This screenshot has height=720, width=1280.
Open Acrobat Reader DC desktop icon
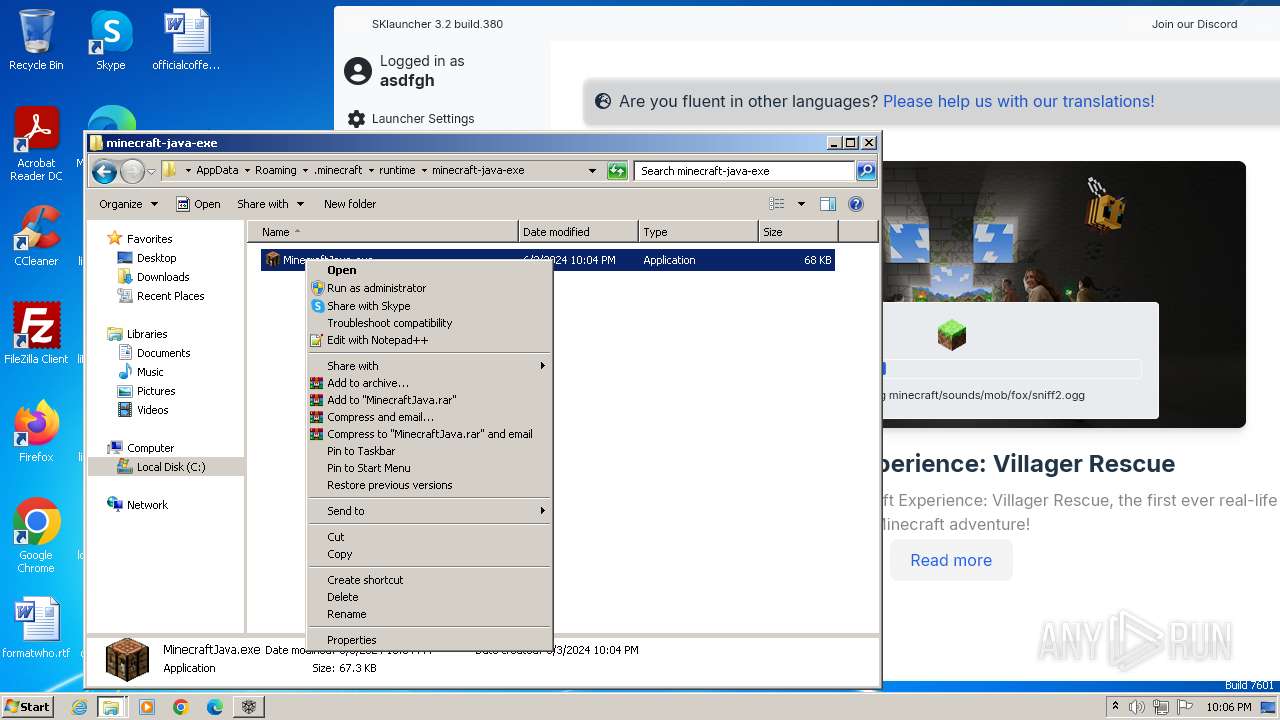[x=36, y=145]
